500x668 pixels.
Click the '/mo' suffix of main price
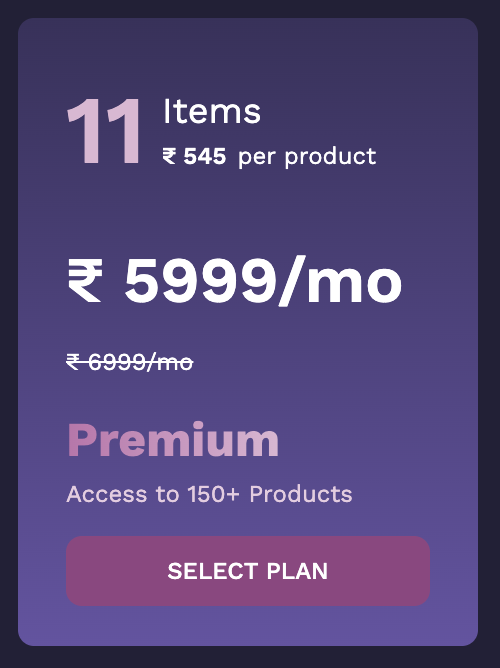click(340, 281)
